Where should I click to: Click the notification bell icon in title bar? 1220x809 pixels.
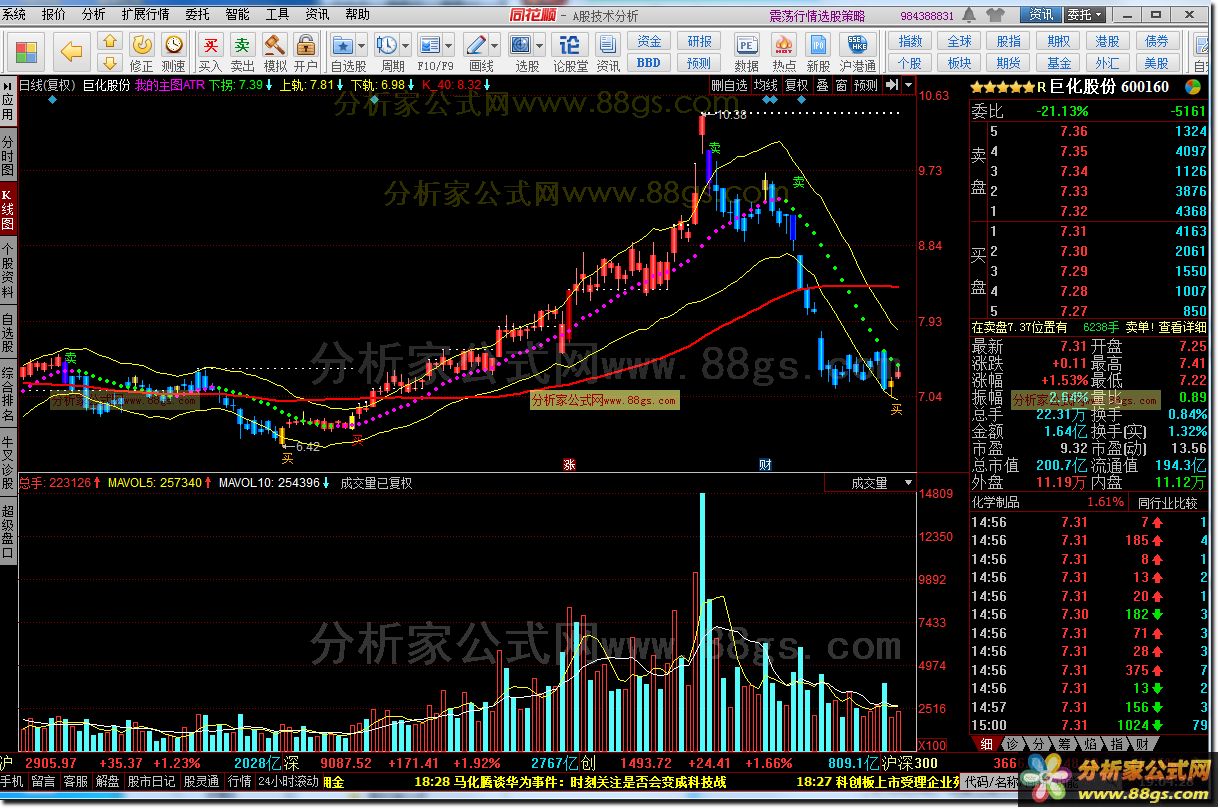[969, 14]
